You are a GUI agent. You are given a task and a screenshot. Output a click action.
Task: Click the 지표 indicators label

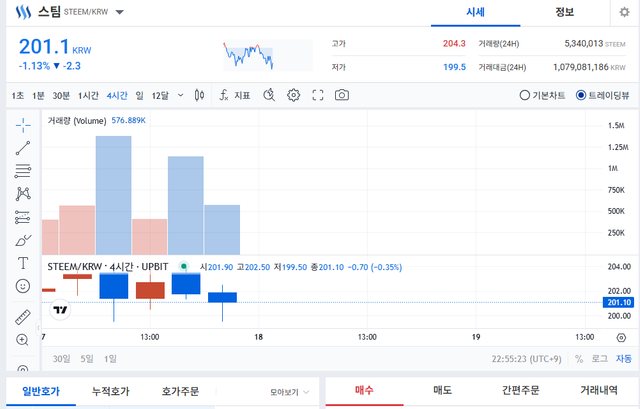[242, 96]
